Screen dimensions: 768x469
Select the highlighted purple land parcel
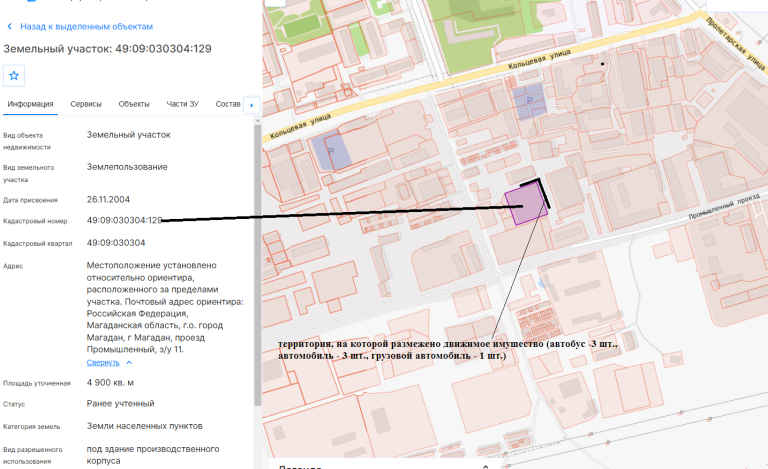point(525,207)
